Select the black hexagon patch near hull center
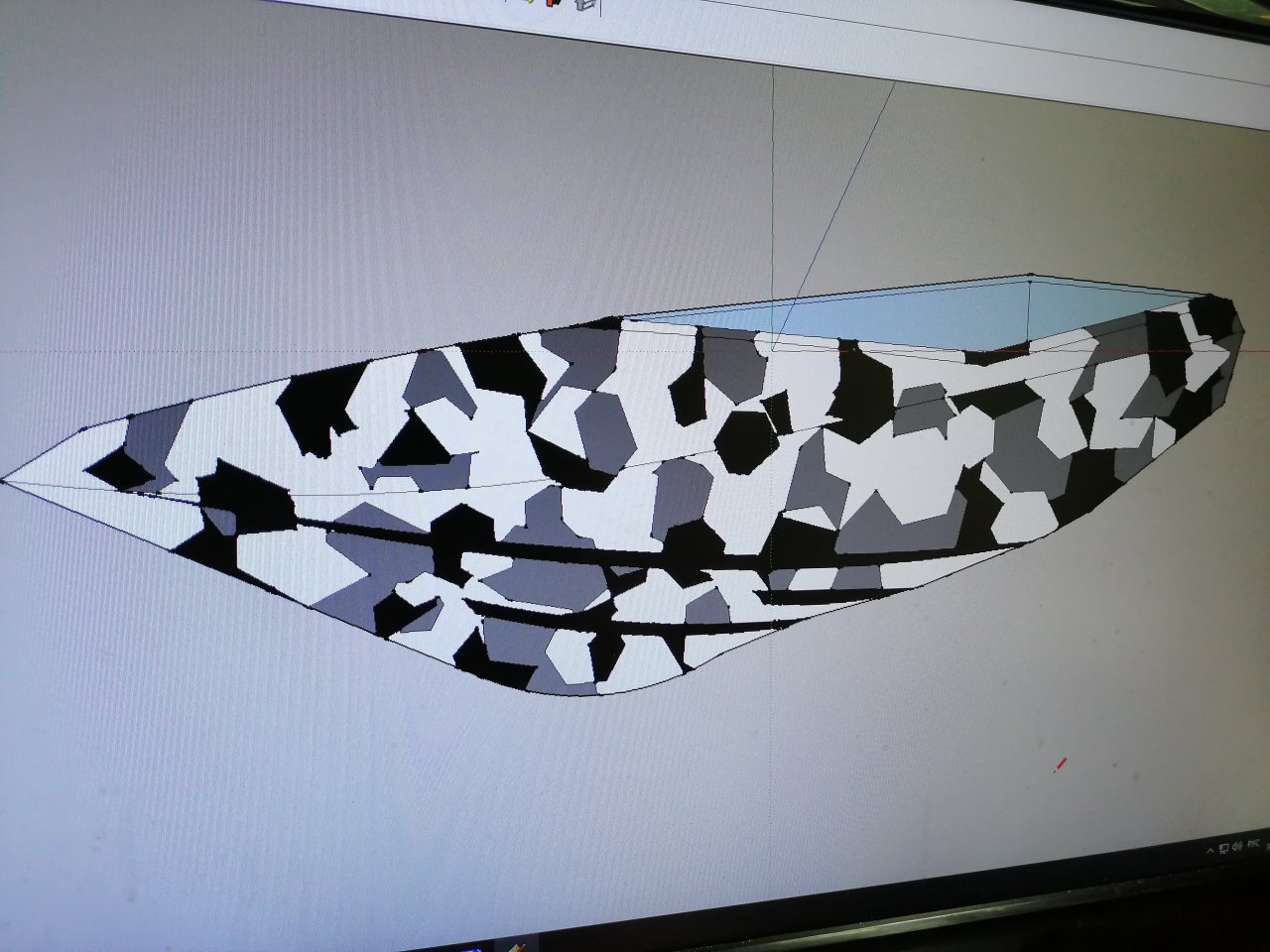1270x952 pixels. coord(747,441)
